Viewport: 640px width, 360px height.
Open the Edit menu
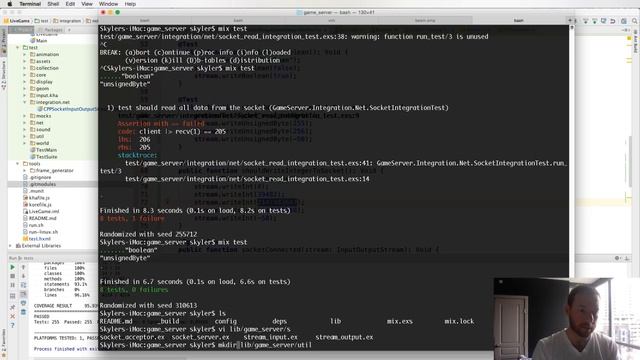[x=70, y=4]
